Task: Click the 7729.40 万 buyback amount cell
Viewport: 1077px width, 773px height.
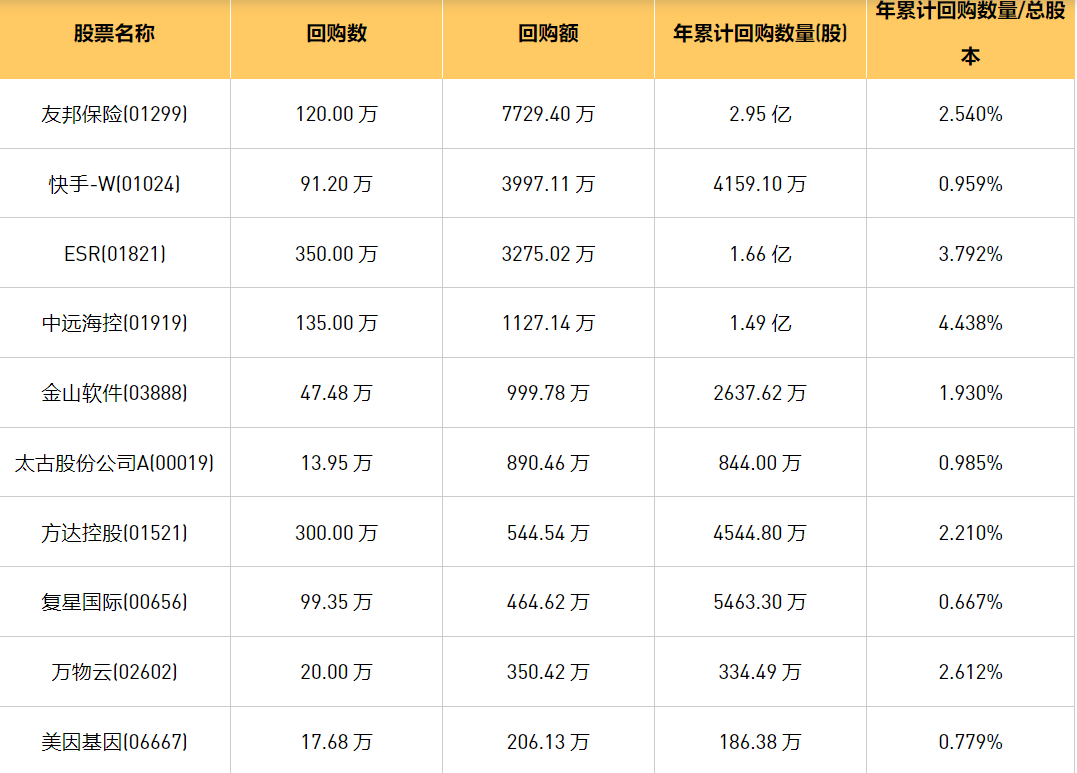Action: click(x=548, y=114)
